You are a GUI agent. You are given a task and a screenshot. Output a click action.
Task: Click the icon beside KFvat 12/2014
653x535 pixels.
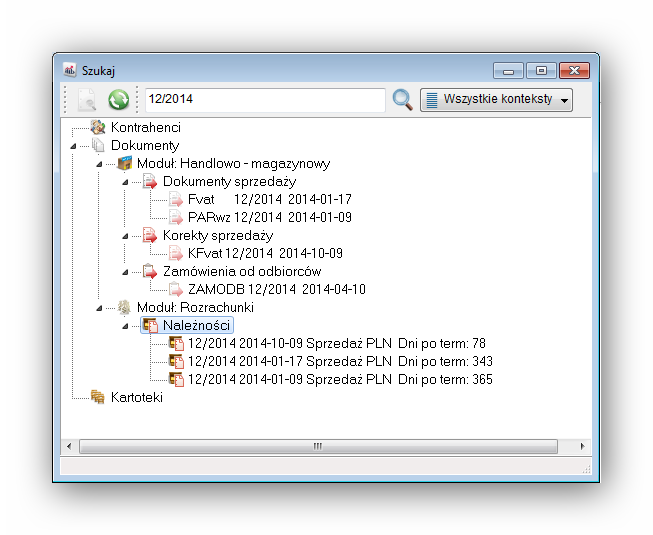pos(176,253)
